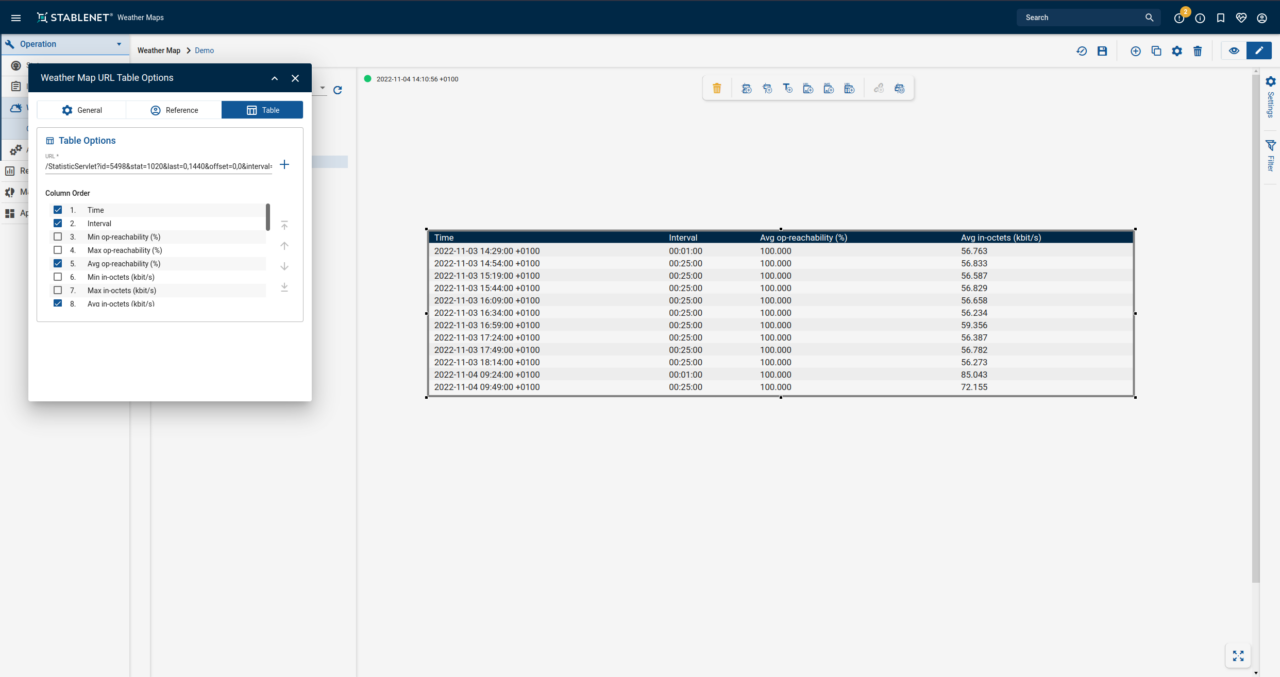Switch to the Reference tab

pyautogui.click(x=174, y=110)
